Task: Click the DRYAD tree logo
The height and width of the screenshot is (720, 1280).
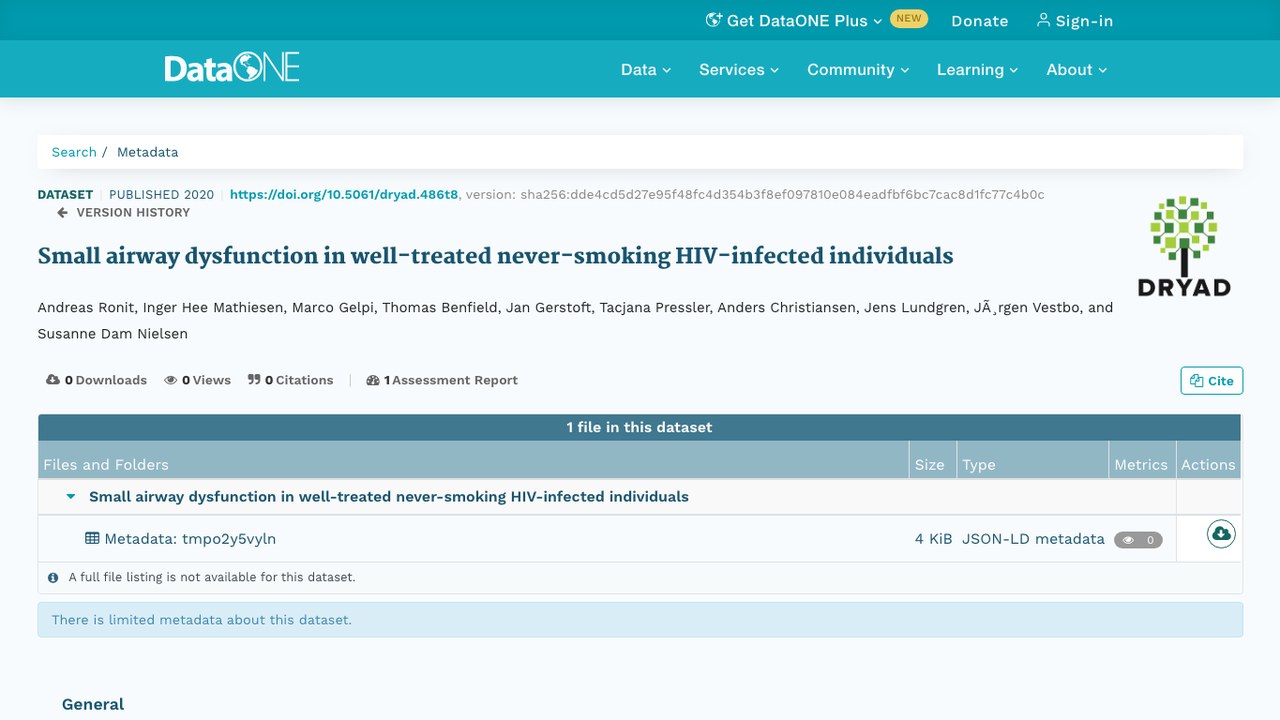Action: click(x=1184, y=247)
